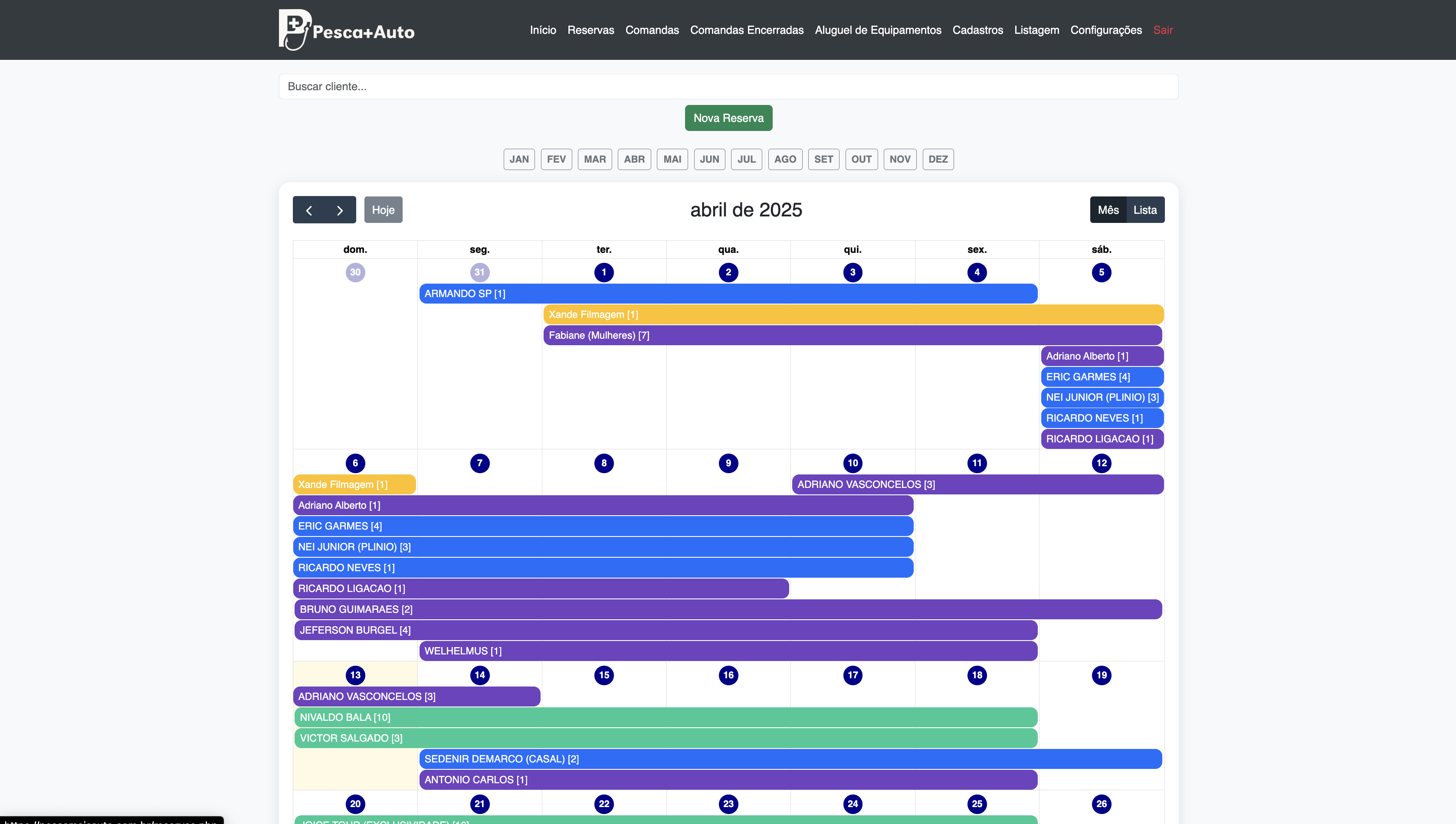Screen dimensions: 1456x824
Task: Advance to next month with right chevron
Action: [x=340, y=210]
